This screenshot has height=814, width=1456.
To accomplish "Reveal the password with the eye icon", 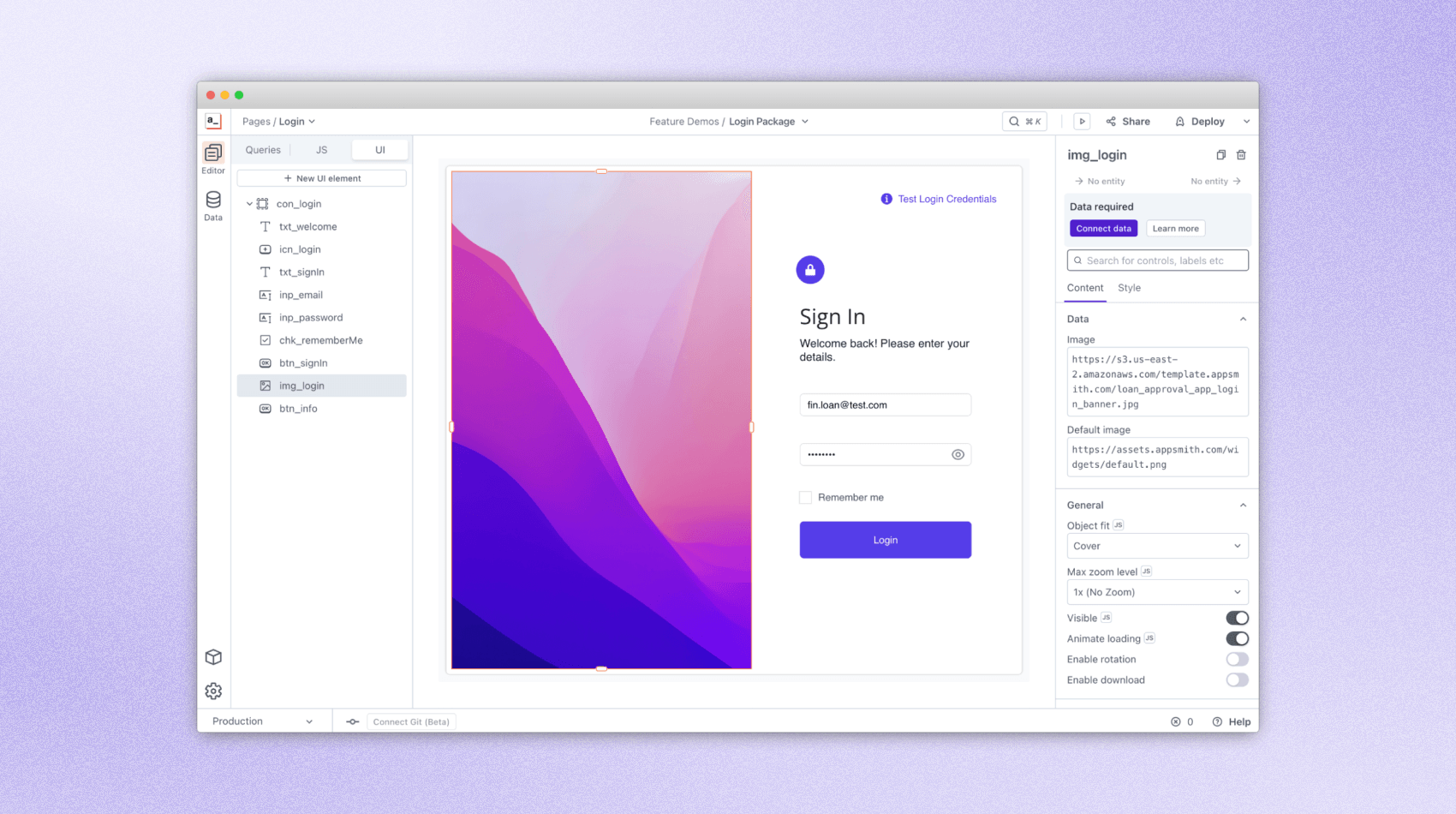I will 958,454.
